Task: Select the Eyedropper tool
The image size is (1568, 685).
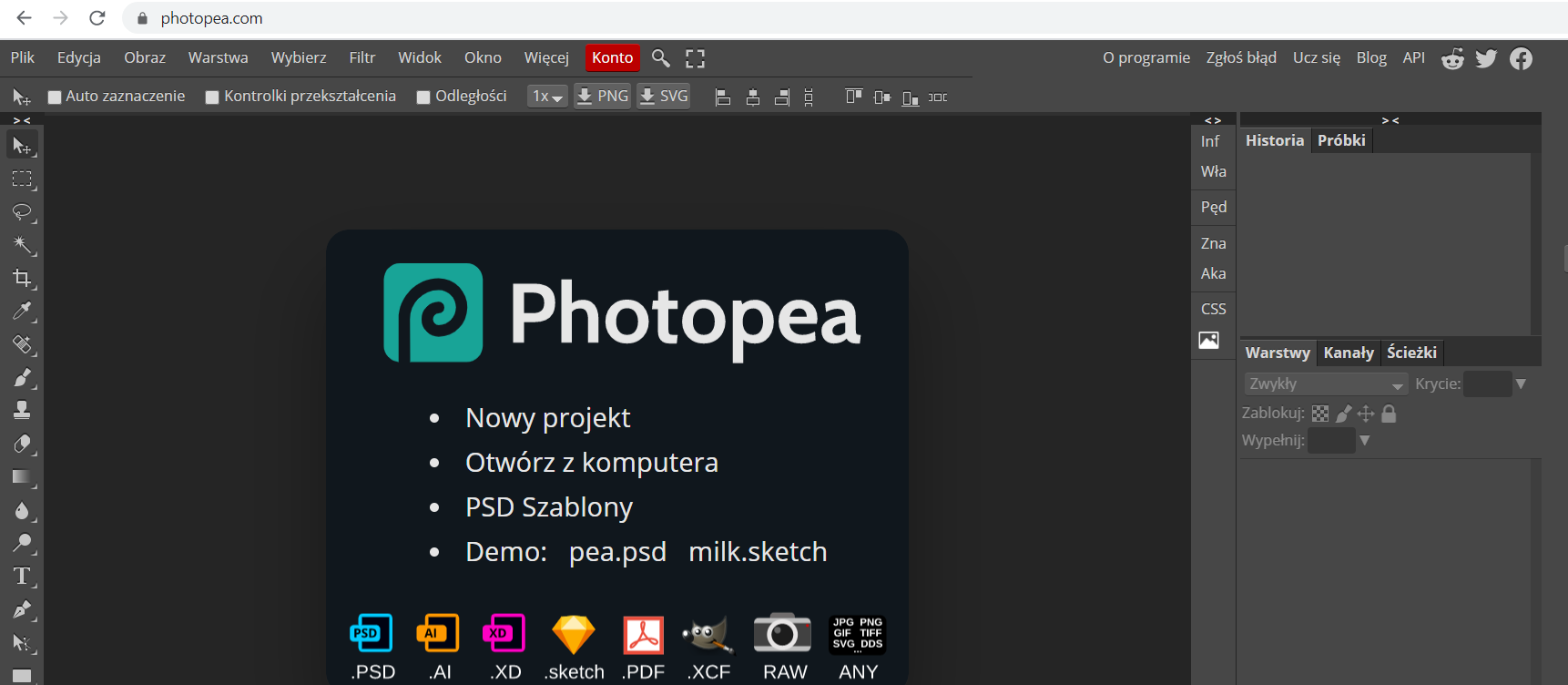Action: coord(22,312)
